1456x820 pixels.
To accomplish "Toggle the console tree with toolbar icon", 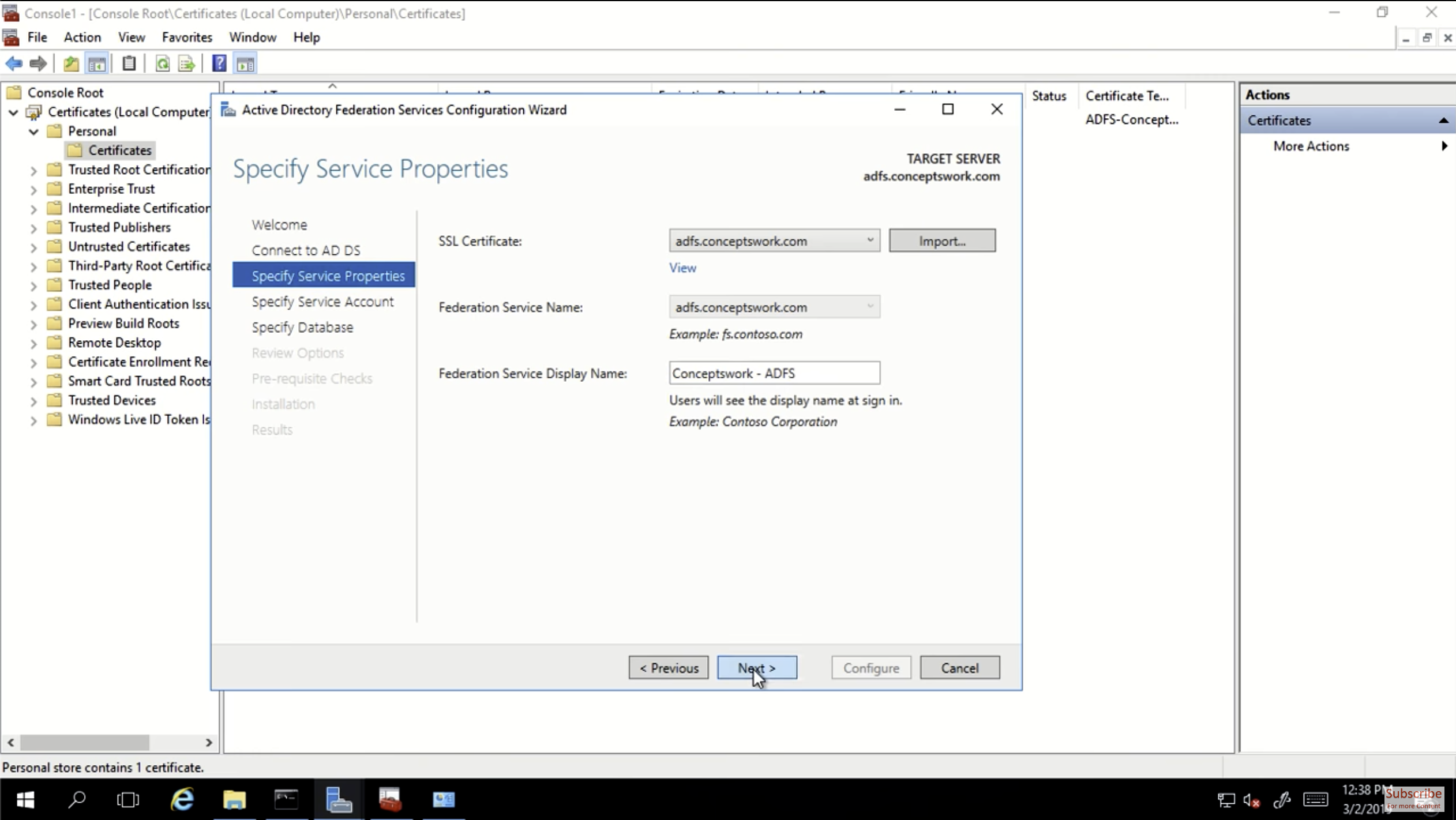I will 97,63.
